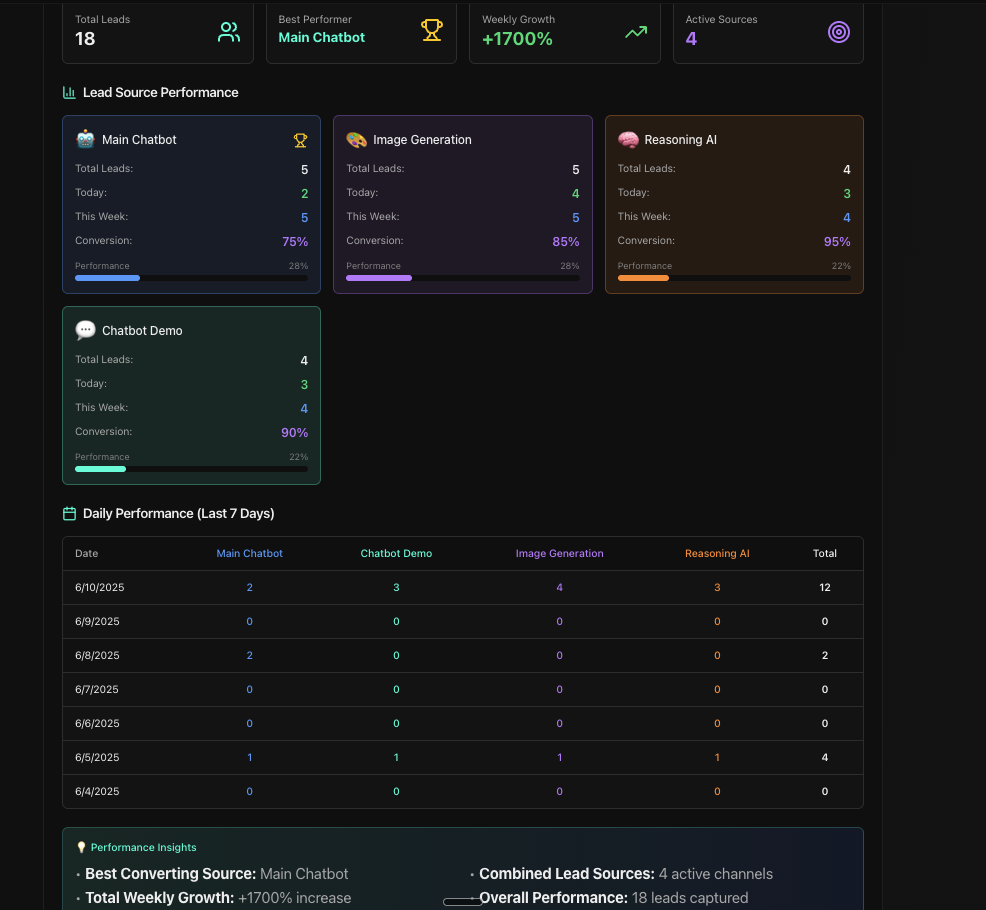Viewport: 986px width, 910px height.
Task: Click the Weekly Growth trend arrow icon
Action: (x=636, y=32)
